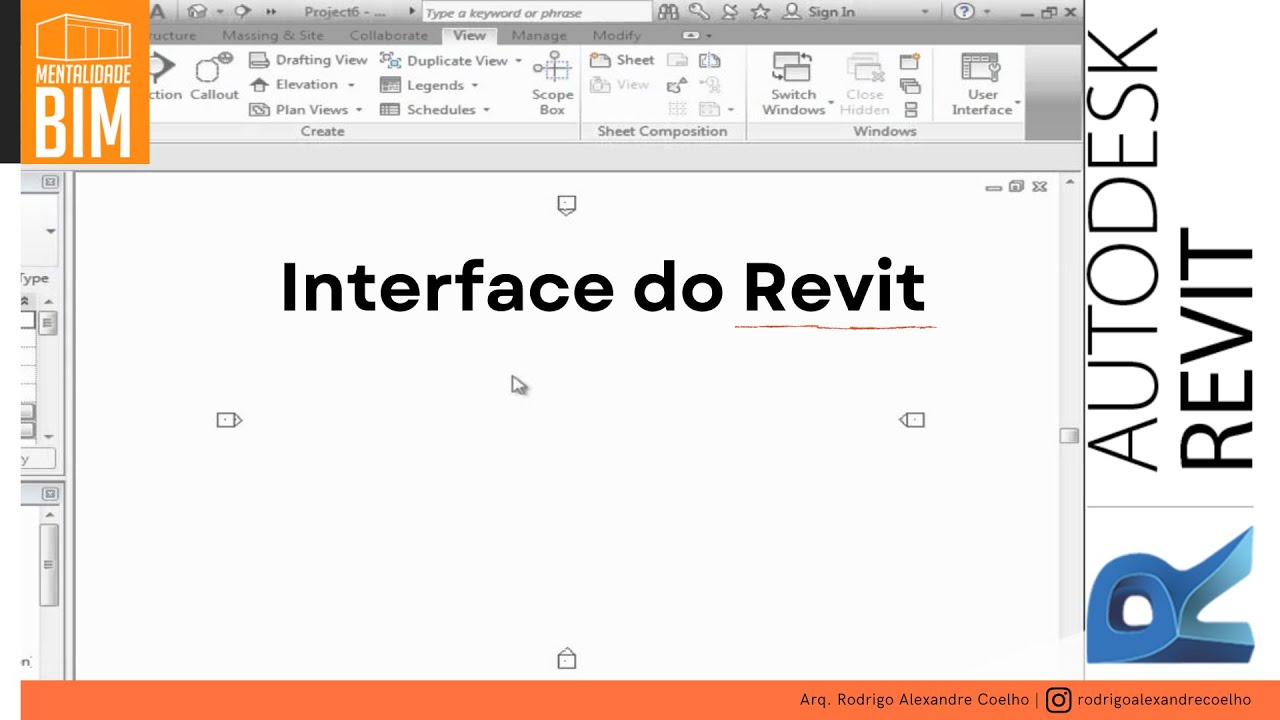Click the star favorites icon
This screenshot has height=720, width=1280.
[x=761, y=12]
